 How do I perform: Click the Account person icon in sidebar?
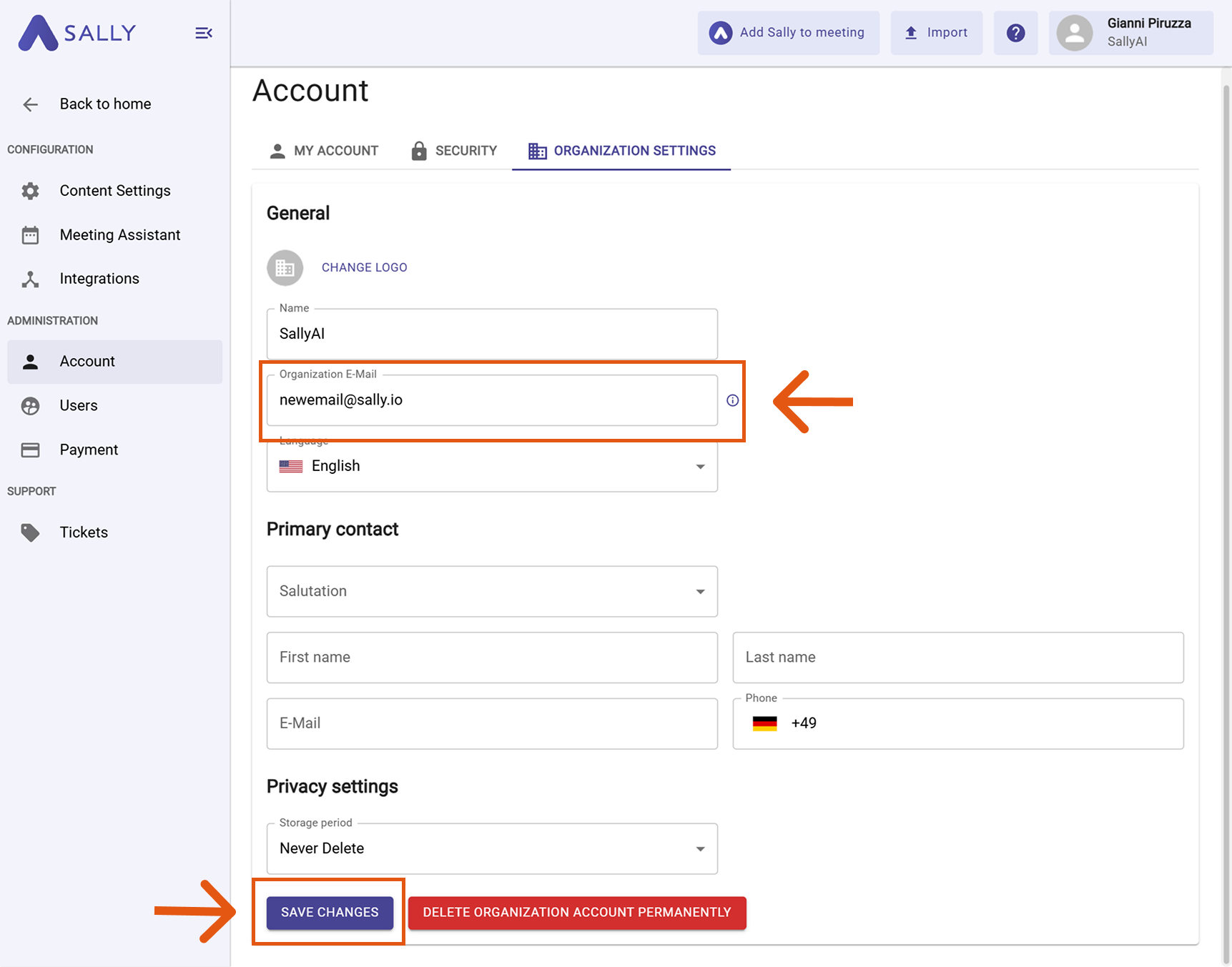(x=30, y=362)
